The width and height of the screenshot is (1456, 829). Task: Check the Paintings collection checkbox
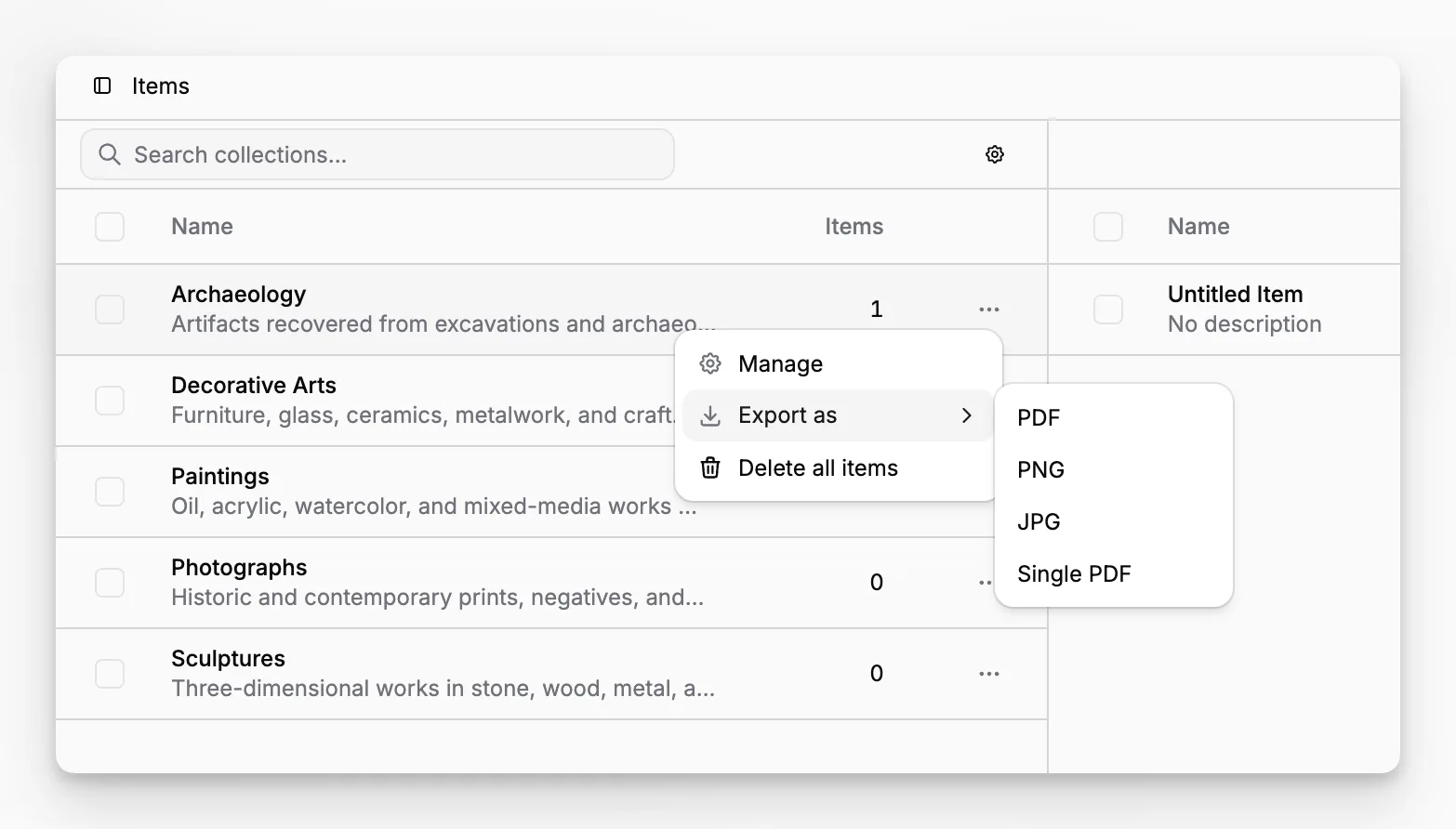[x=110, y=492]
